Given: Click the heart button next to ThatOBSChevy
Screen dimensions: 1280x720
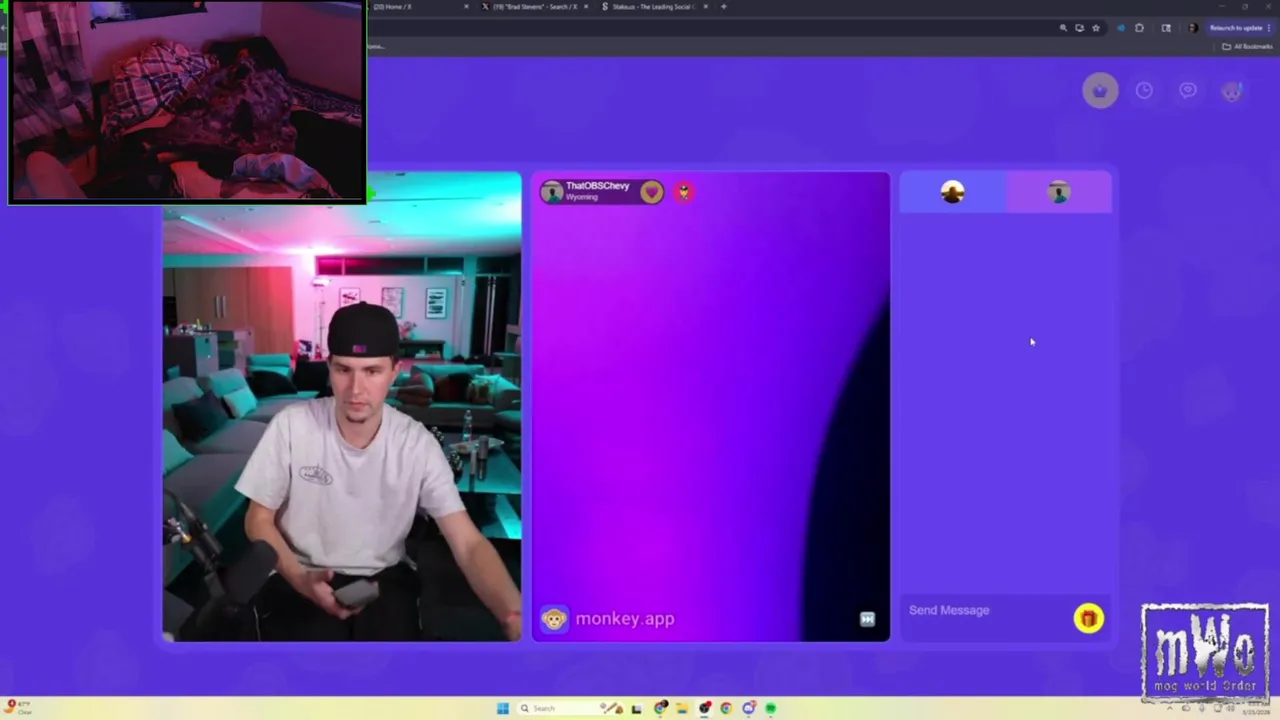Looking at the screenshot, I should 651,191.
